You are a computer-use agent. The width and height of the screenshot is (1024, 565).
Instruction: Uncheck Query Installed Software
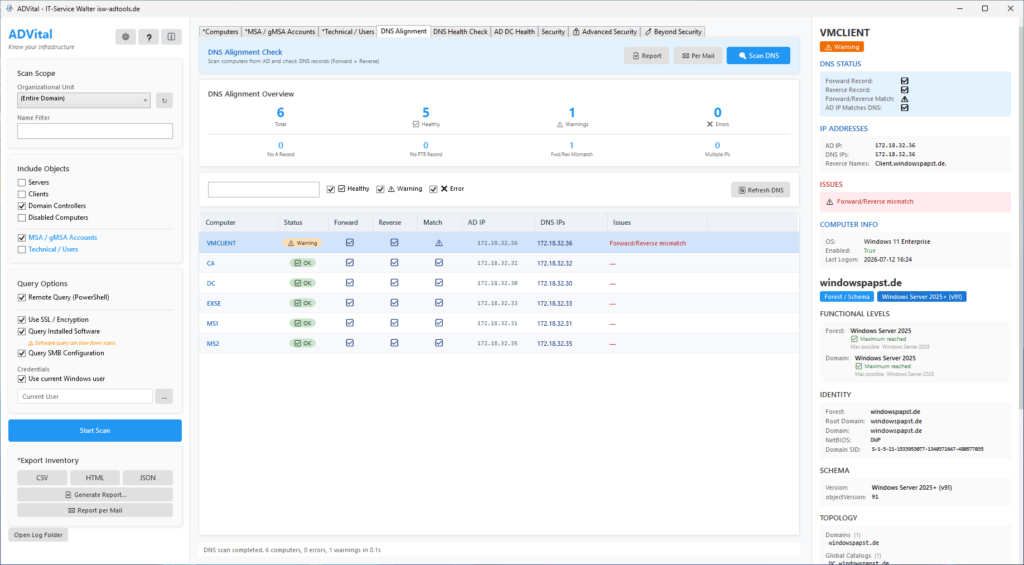click(x=22, y=332)
